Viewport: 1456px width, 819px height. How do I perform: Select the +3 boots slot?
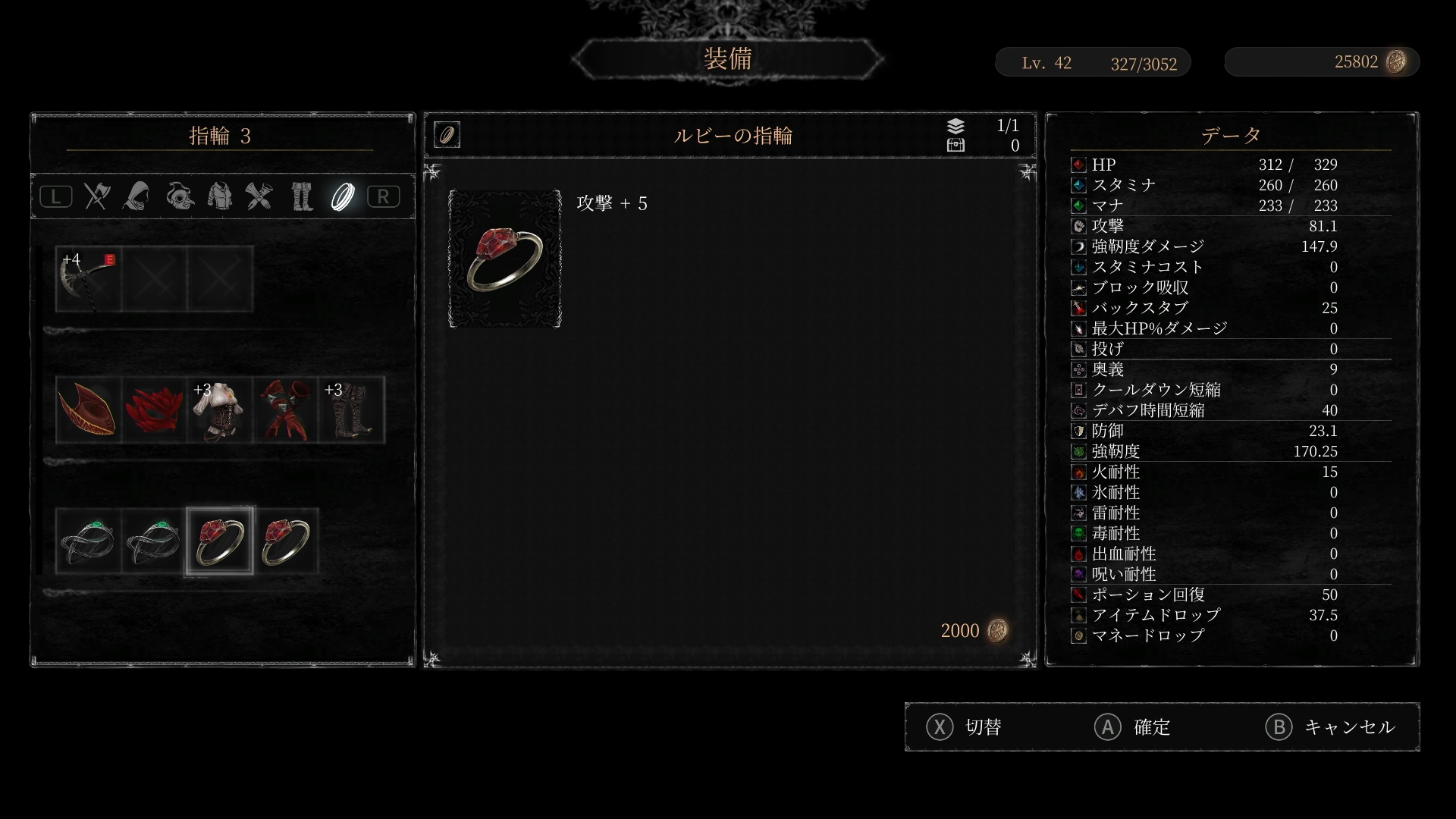(x=351, y=409)
